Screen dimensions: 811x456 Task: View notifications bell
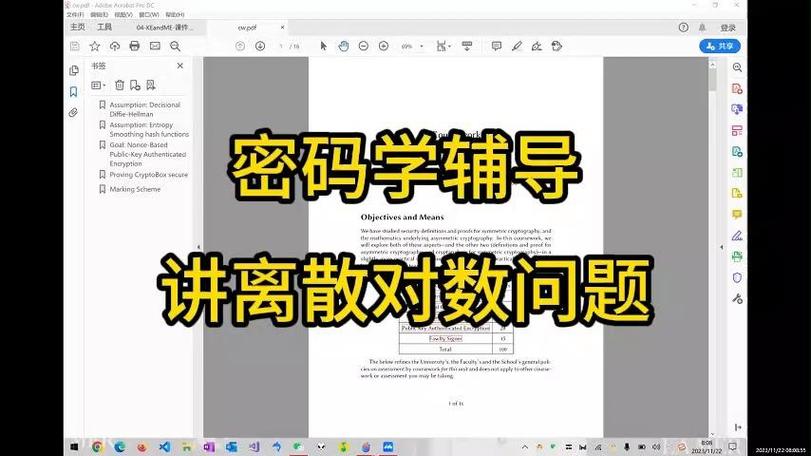click(x=702, y=27)
